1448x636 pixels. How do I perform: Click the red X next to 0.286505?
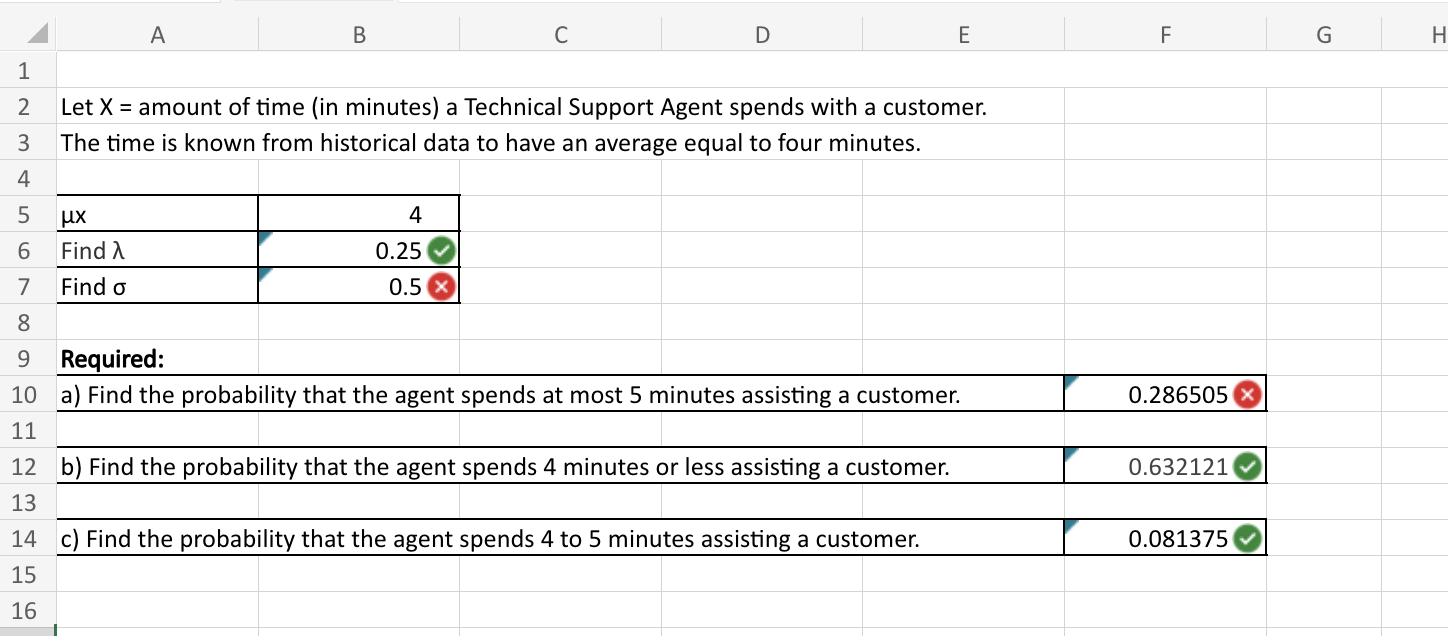point(1247,394)
